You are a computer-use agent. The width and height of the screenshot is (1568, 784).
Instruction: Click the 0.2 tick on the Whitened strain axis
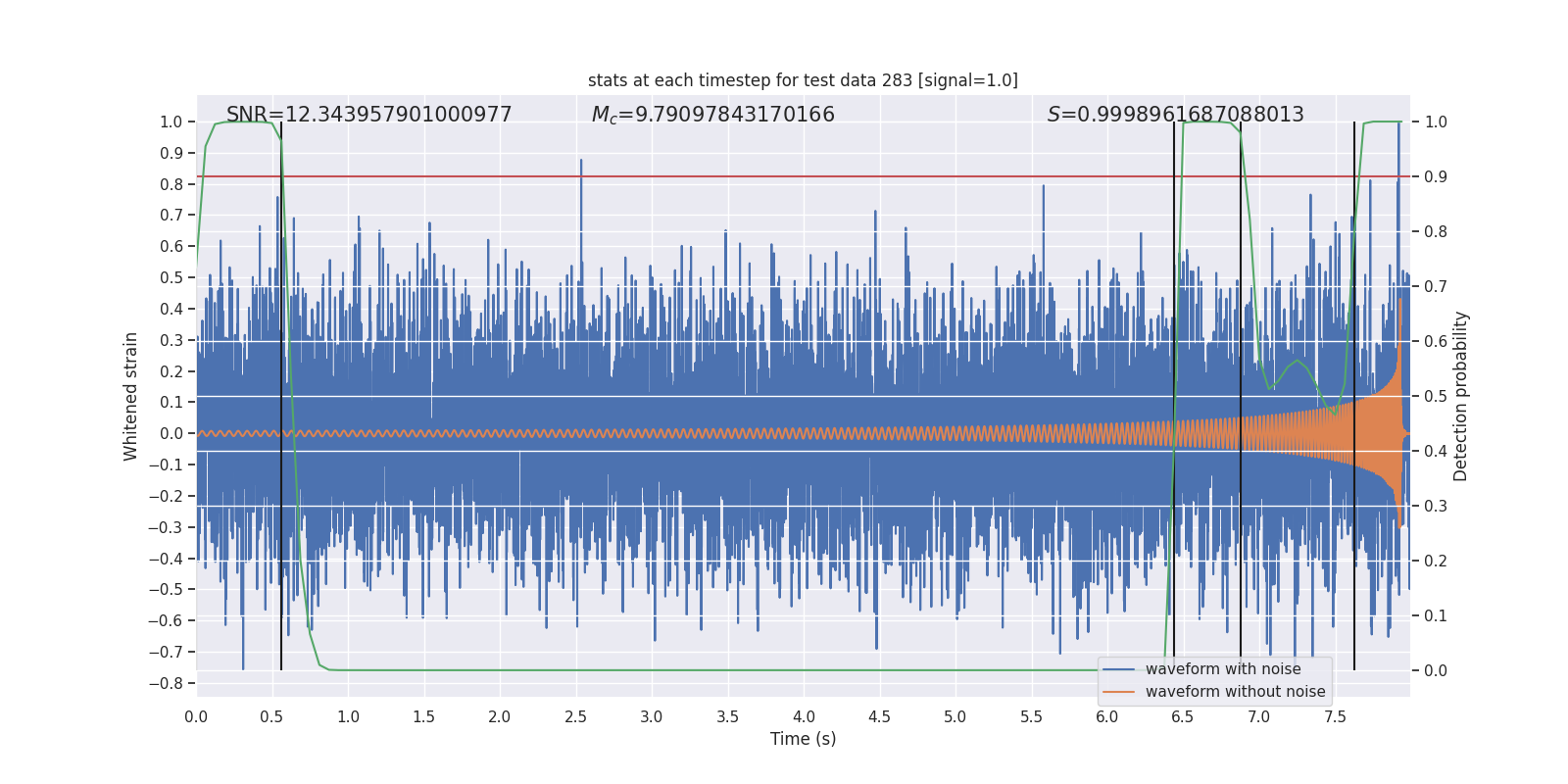pos(171,371)
